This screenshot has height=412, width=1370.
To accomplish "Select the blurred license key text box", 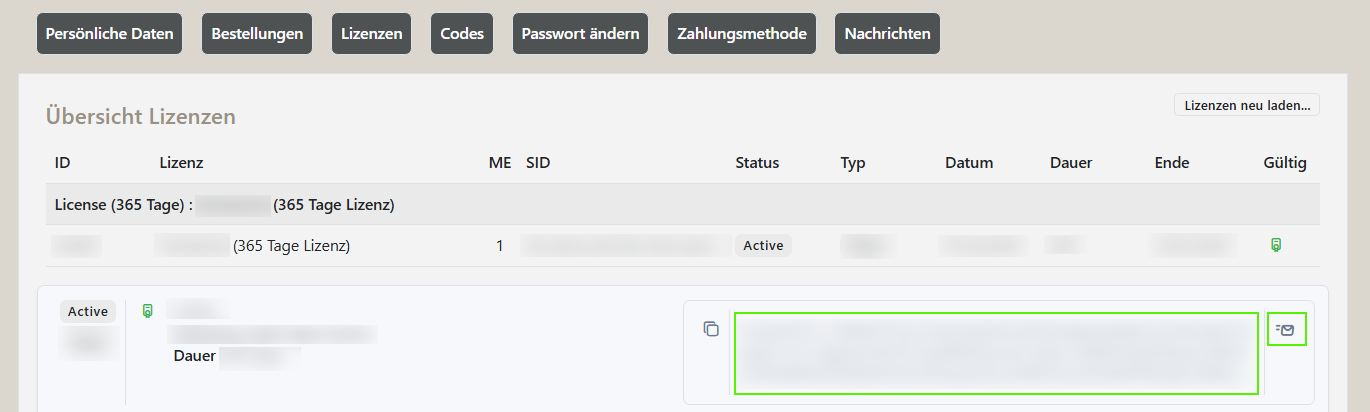I will pos(996,353).
